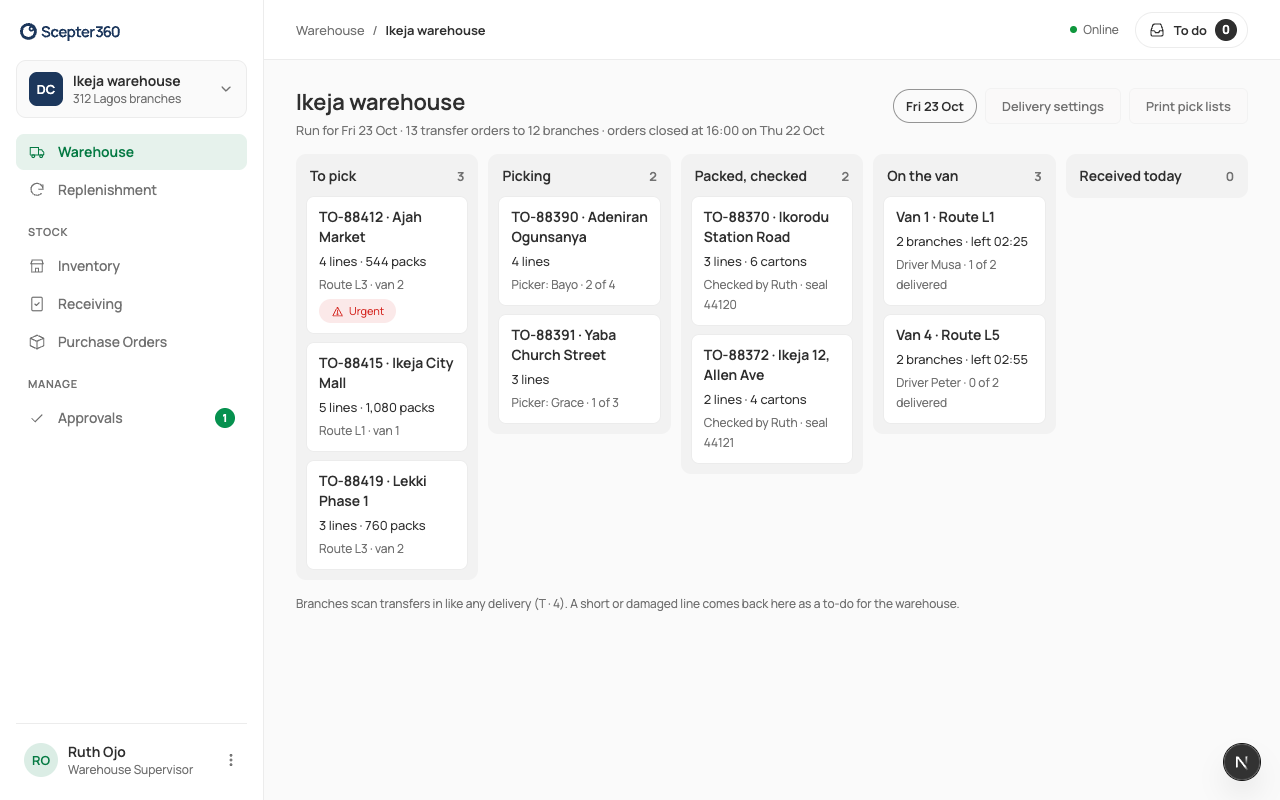Click the Warehouse breadcrumb link
Screen dimensions: 1280x800
click(330, 30)
